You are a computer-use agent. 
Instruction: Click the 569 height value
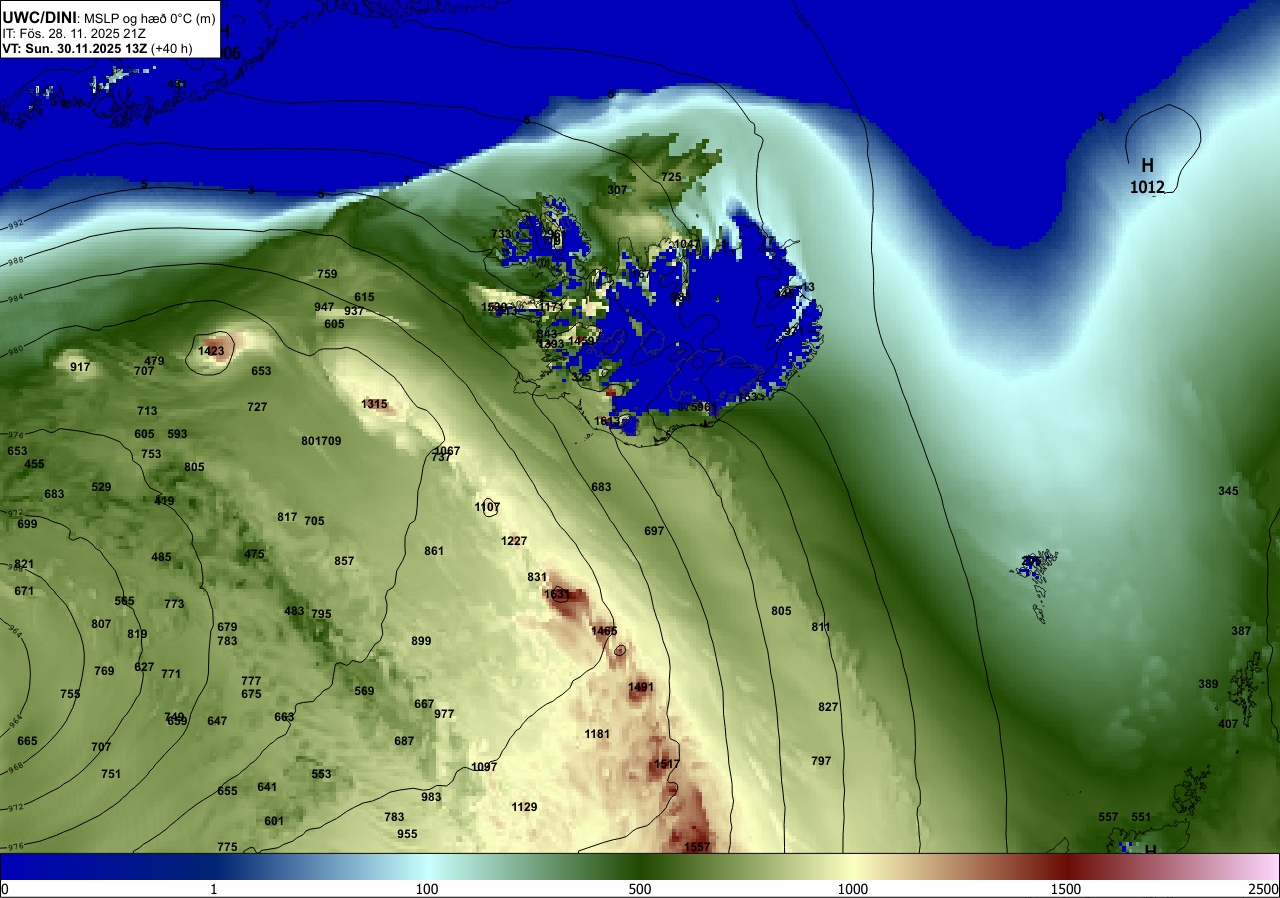(x=364, y=691)
